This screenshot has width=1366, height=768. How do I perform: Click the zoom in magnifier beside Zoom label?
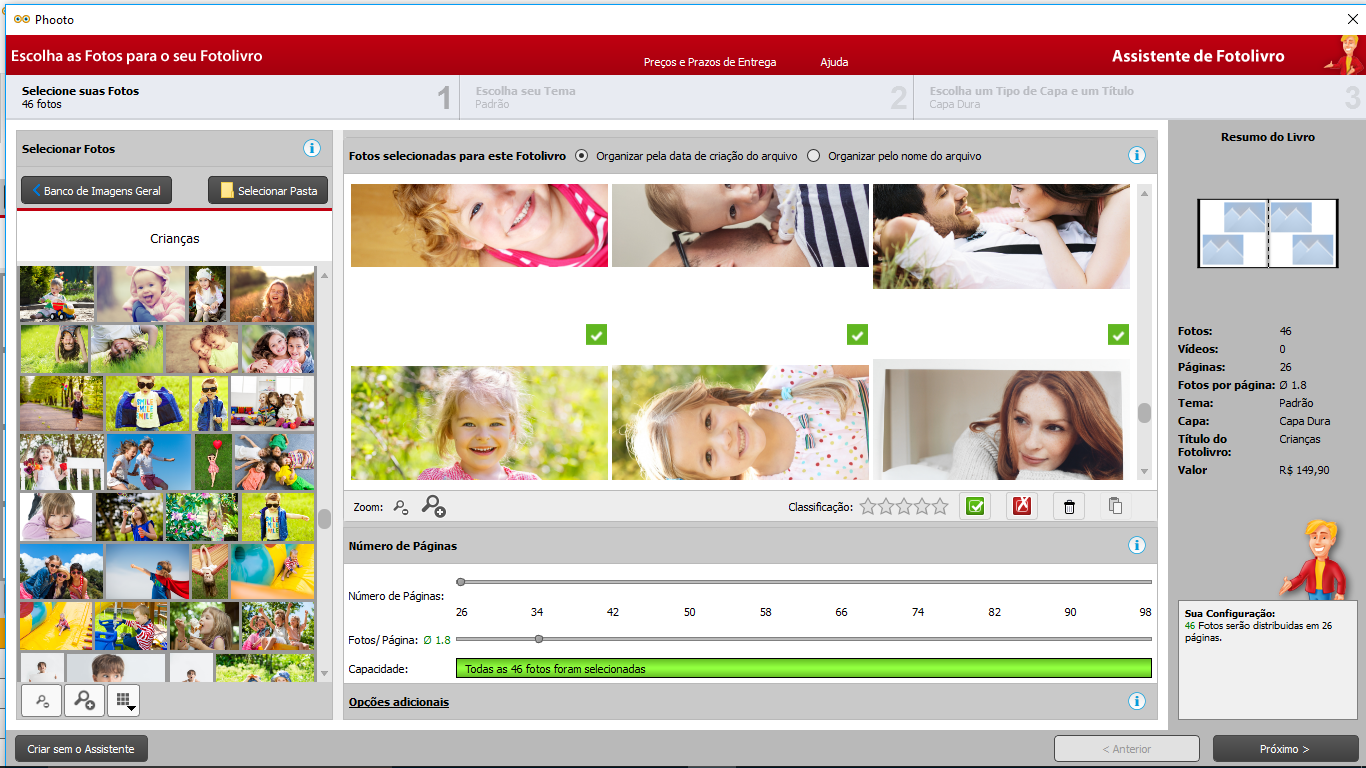click(433, 507)
